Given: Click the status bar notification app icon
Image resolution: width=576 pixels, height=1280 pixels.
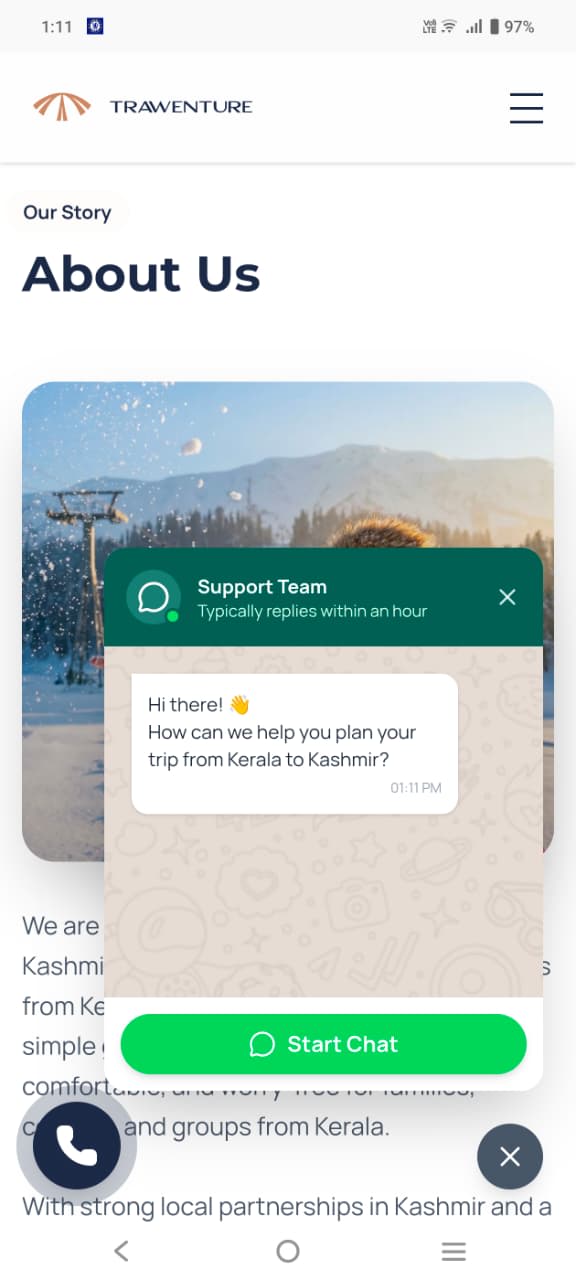Looking at the screenshot, I should pos(94,27).
